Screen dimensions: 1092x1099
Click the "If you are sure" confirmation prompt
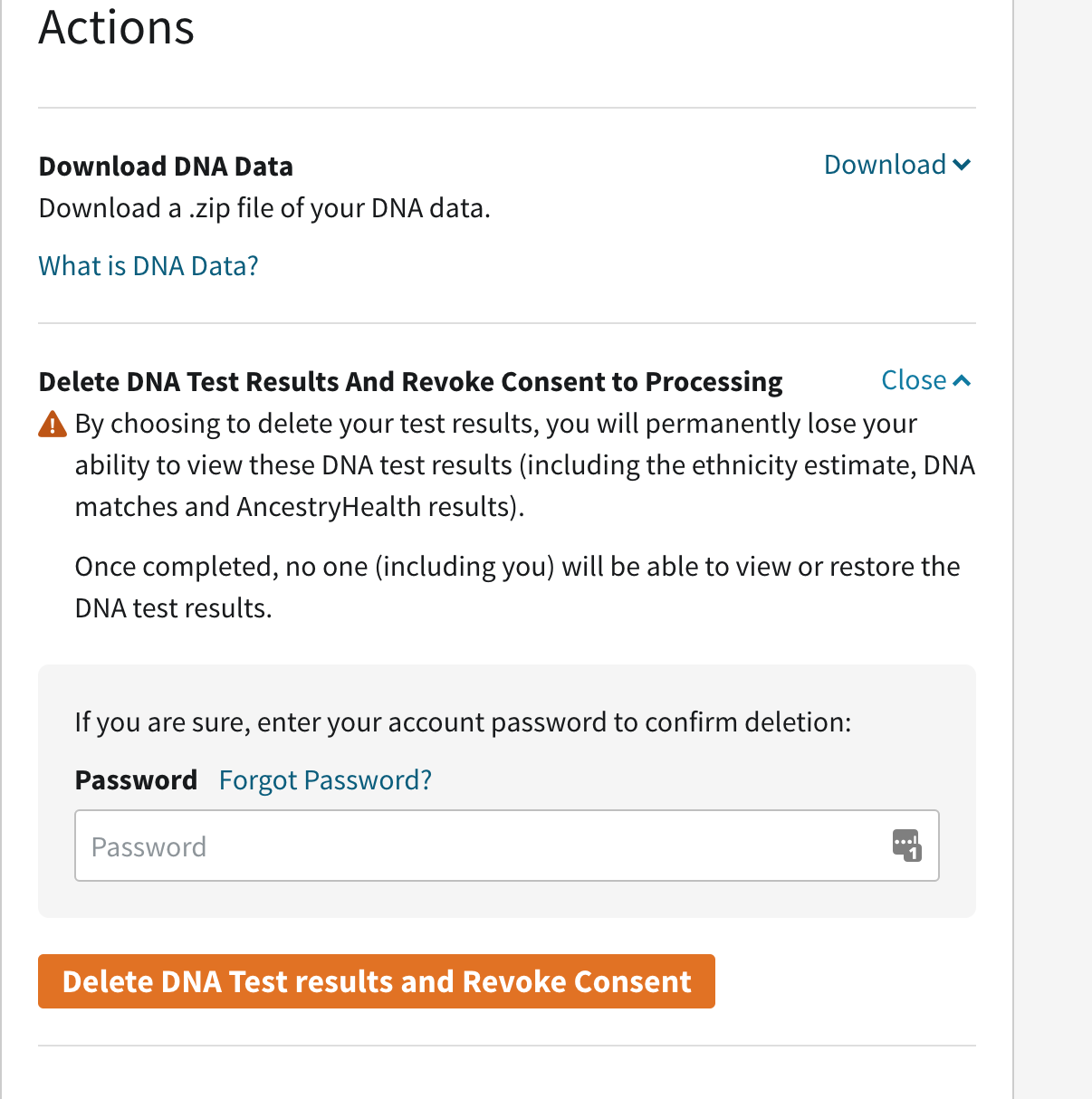click(464, 722)
